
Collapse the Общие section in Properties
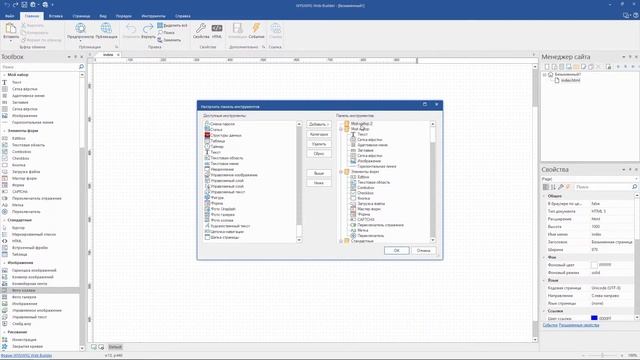pyautogui.click(x=544, y=196)
